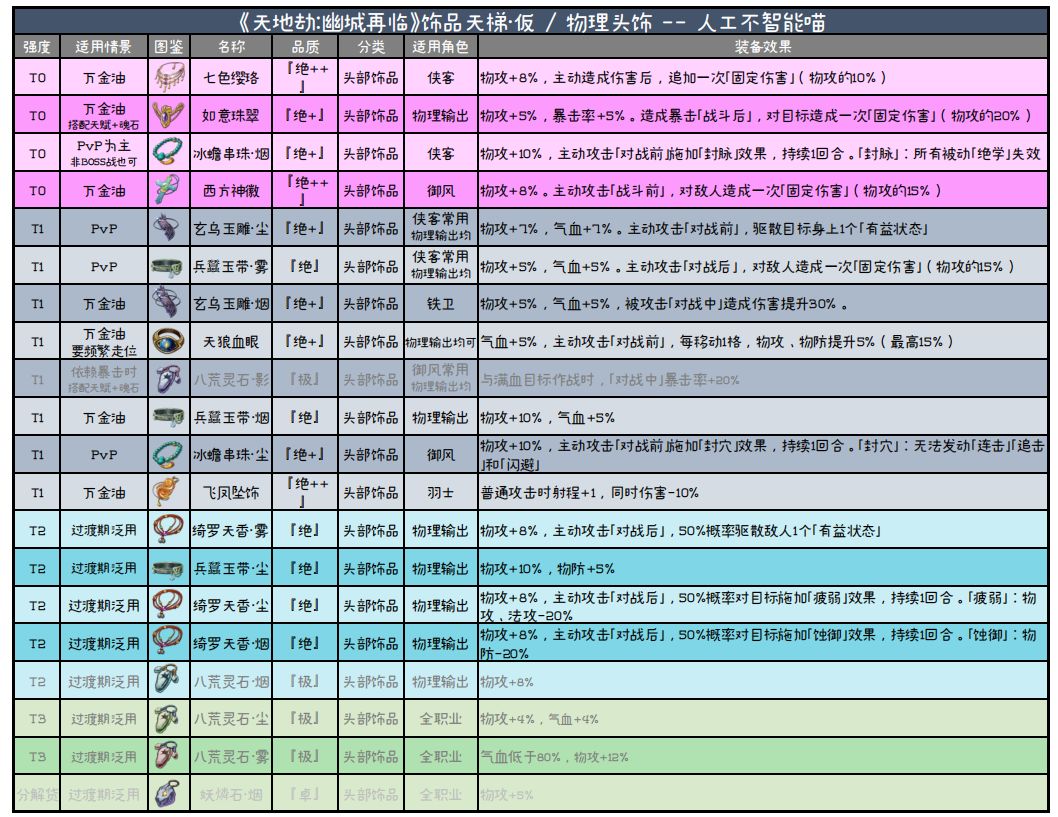Image resolution: width=1058 pixels, height=817 pixels.
Task: Select the name cell 飞凤坠饰
Action: point(231,492)
